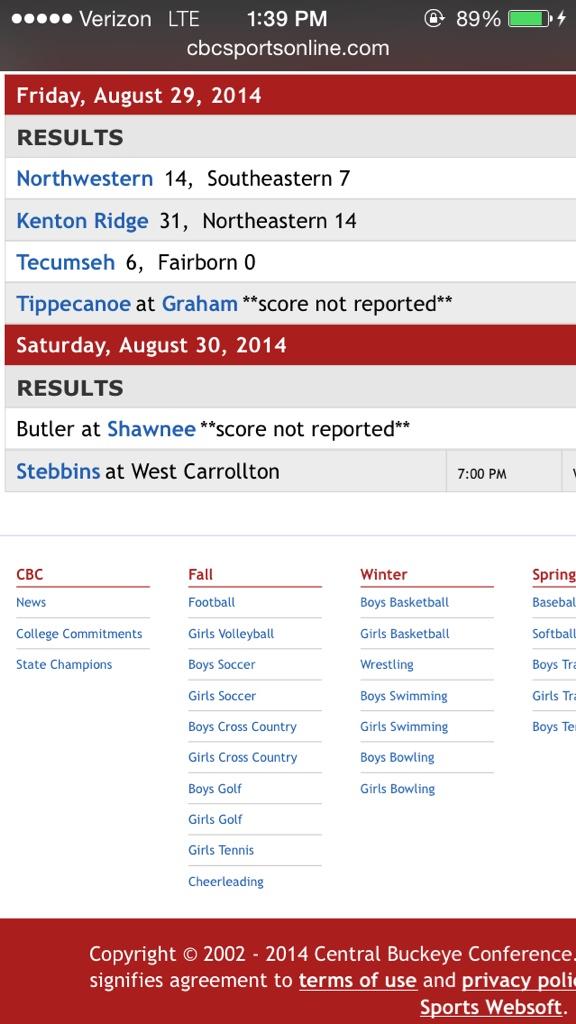Open the Tippecanoe team link
Viewport: 576px width, 1024px height.
coord(73,304)
